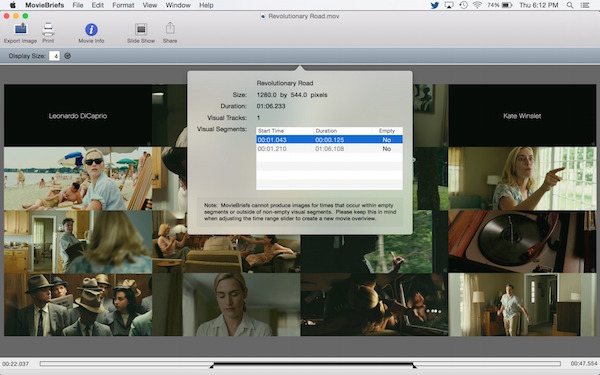
Task: Click the 01:06.108 duration cell
Action: pyautogui.click(x=329, y=148)
